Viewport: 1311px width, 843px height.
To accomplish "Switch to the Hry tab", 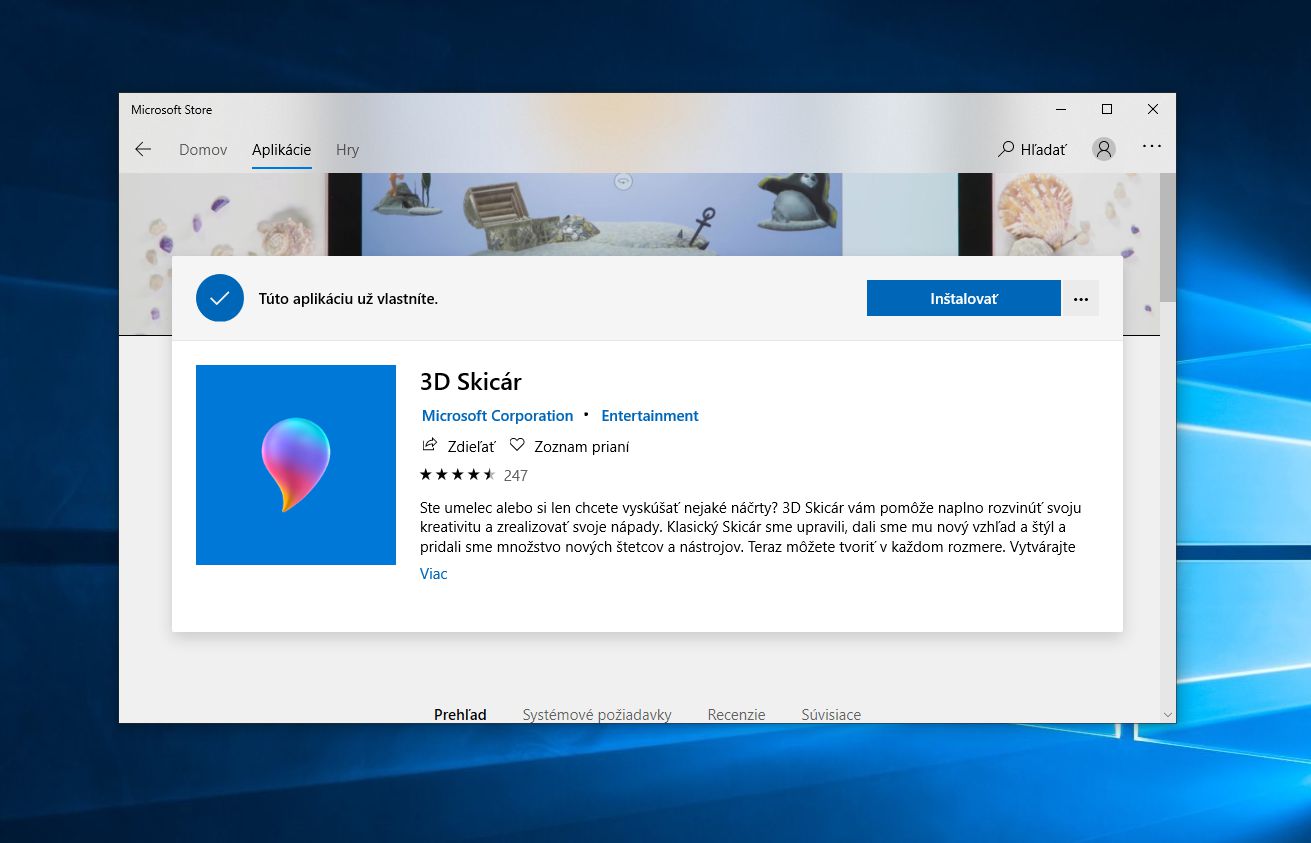I will click(347, 150).
